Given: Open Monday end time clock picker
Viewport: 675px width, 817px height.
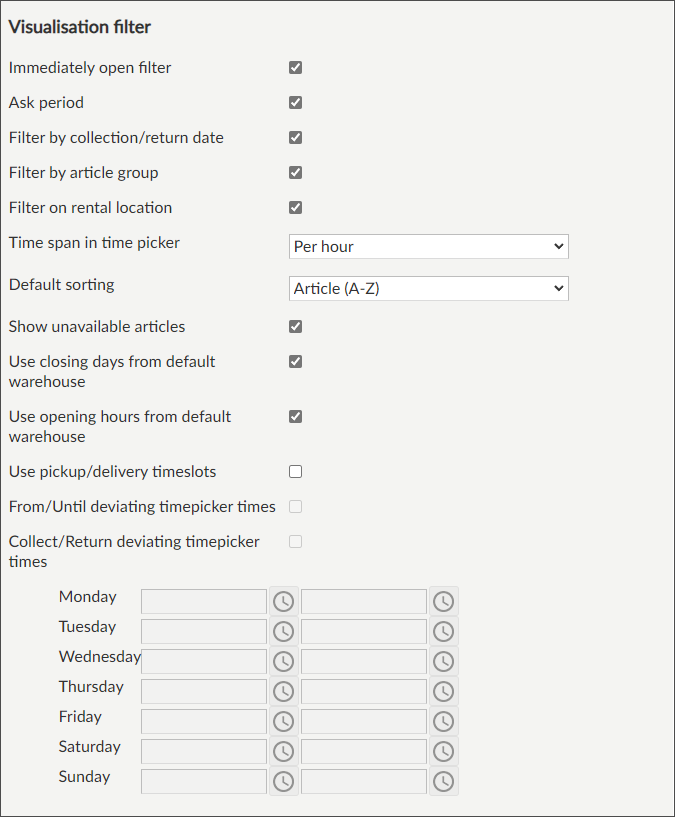Looking at the screenshot, I should (x=444, y=601).
